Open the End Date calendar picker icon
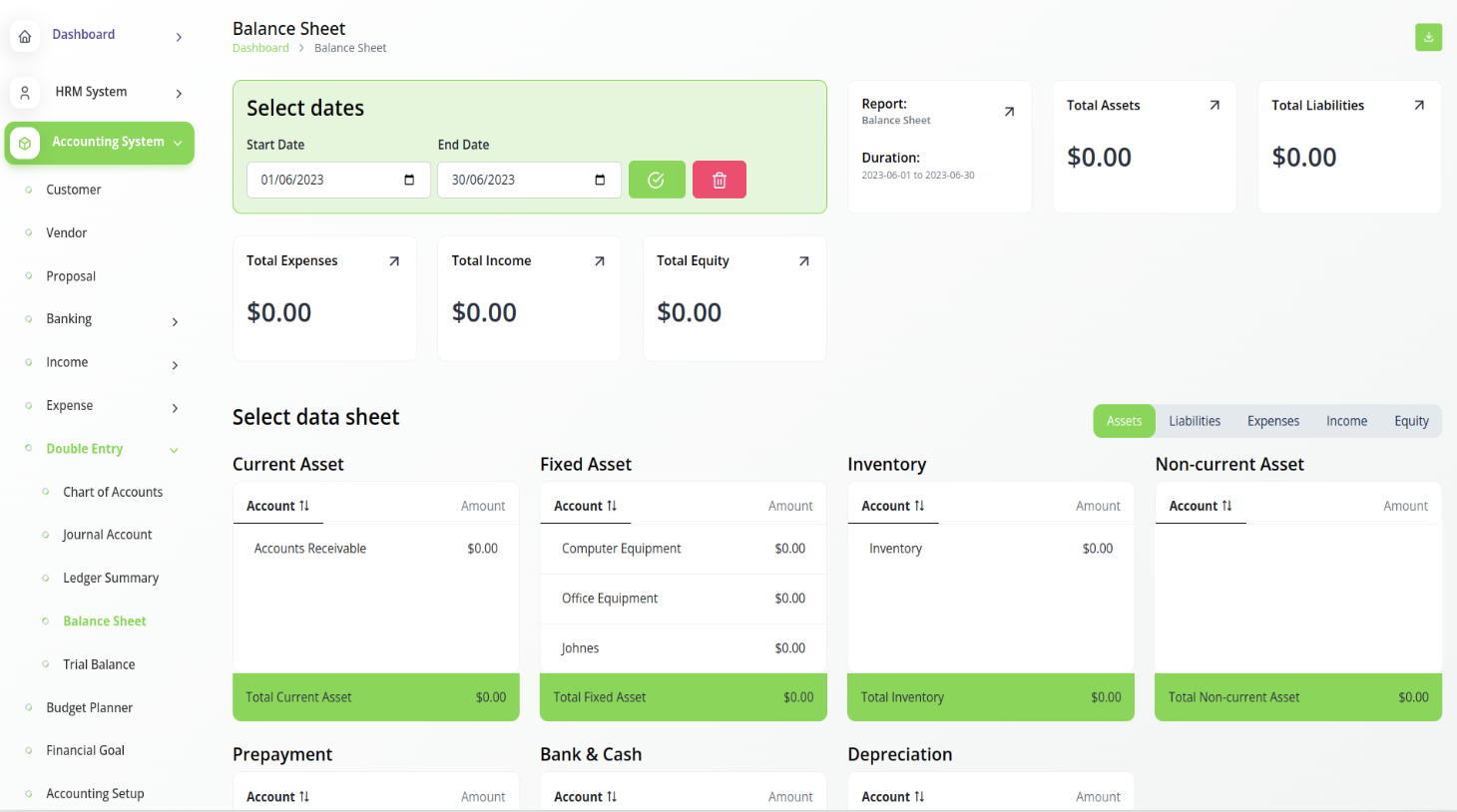 click(600, 180)
